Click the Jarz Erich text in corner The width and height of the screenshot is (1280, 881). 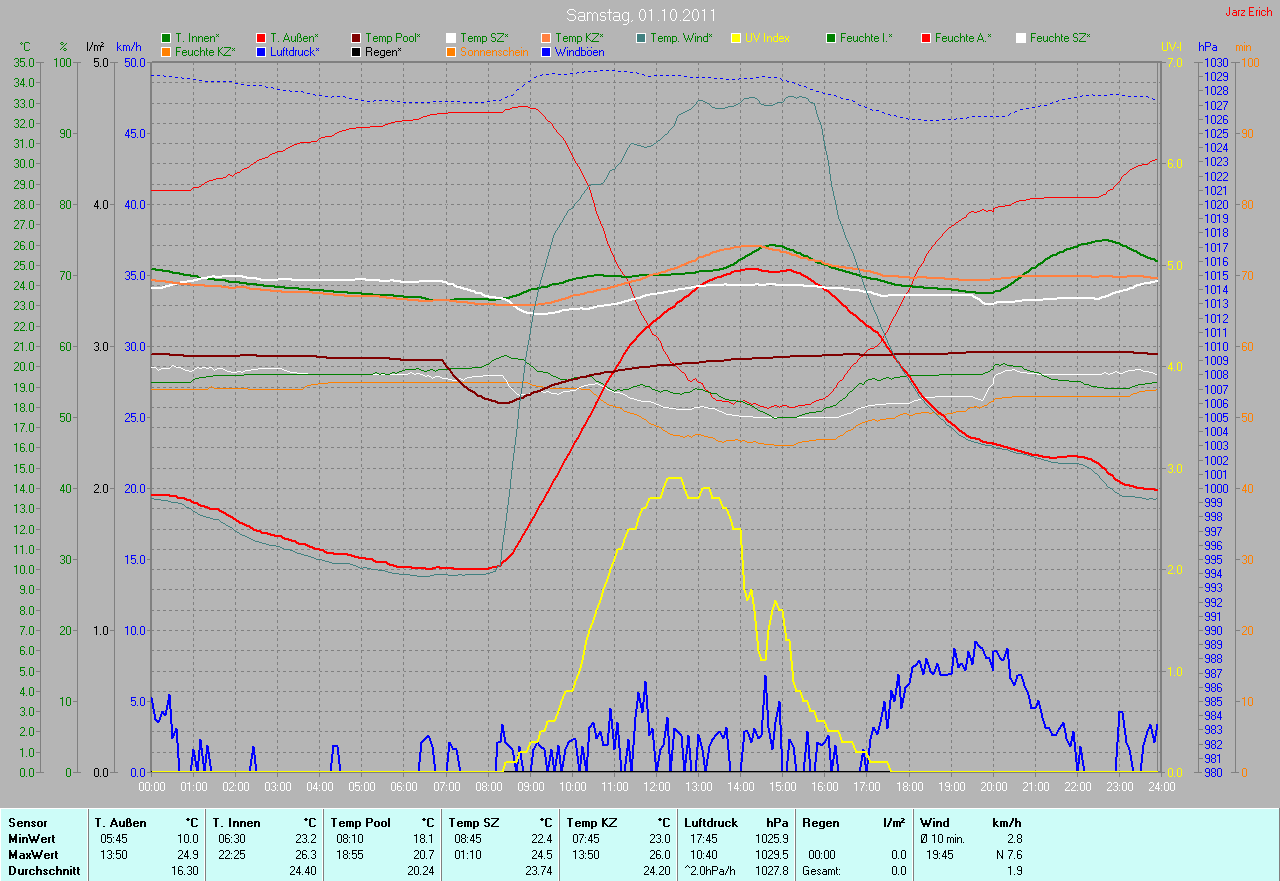point(1249,12)
